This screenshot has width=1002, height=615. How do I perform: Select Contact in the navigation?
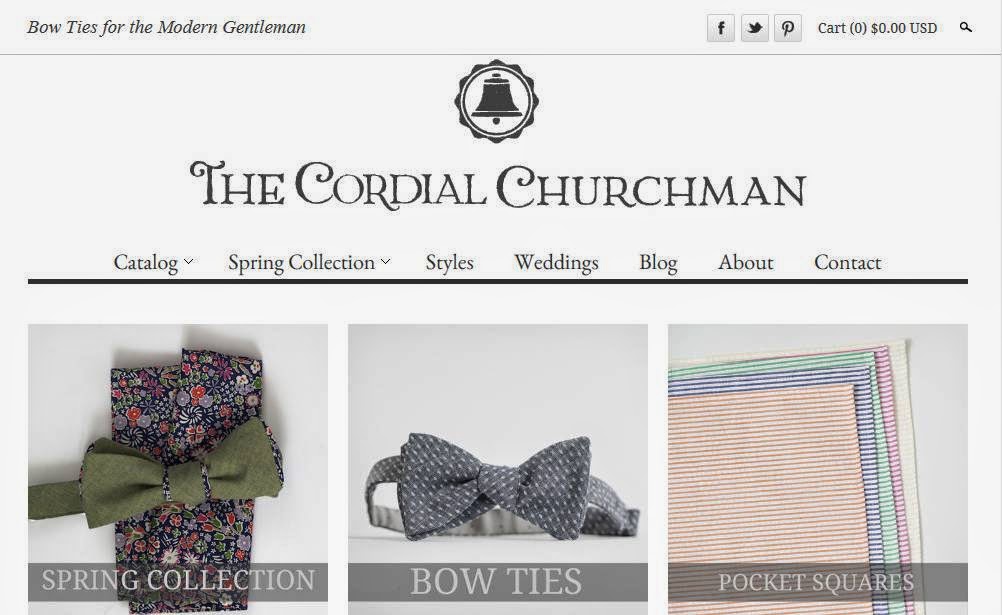(847, 262)
